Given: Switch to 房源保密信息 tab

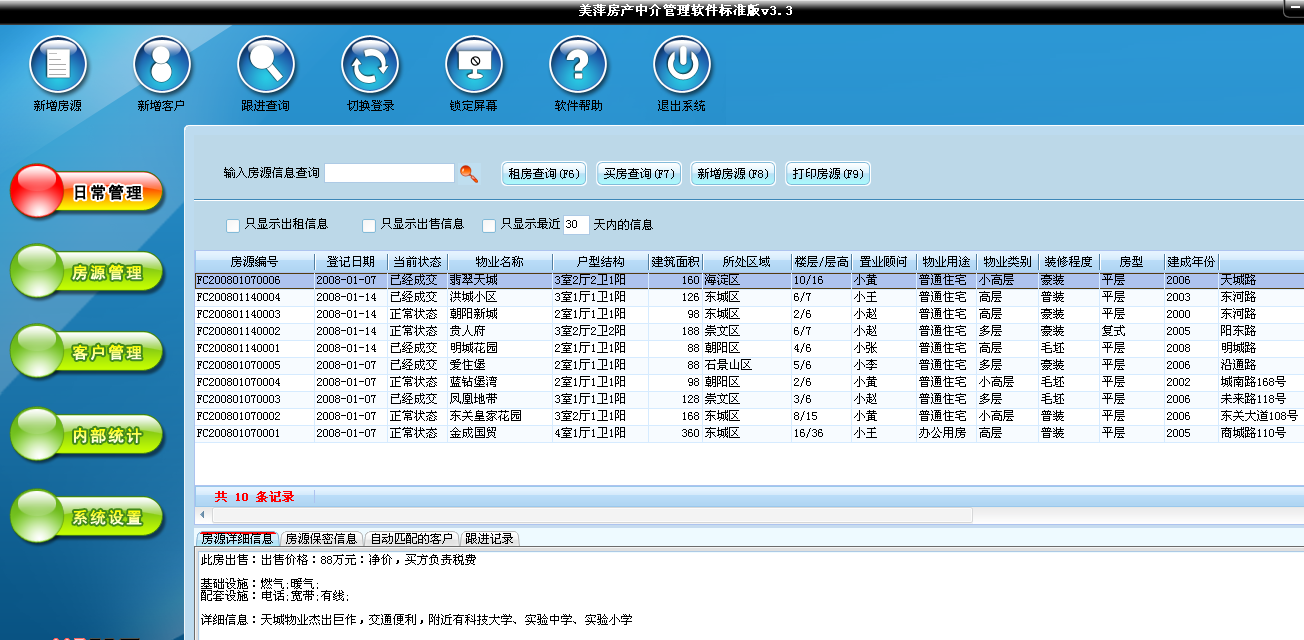Looking at the screenshot, I should [x=321, y=539].
